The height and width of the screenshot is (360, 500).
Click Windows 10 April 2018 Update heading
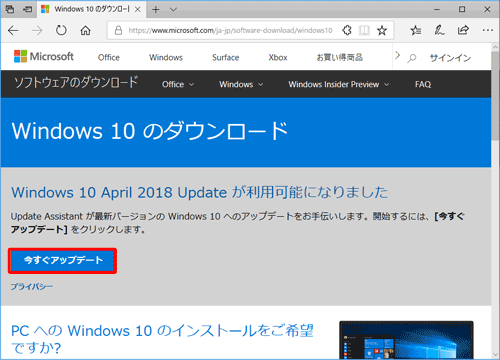coord(199,192)
